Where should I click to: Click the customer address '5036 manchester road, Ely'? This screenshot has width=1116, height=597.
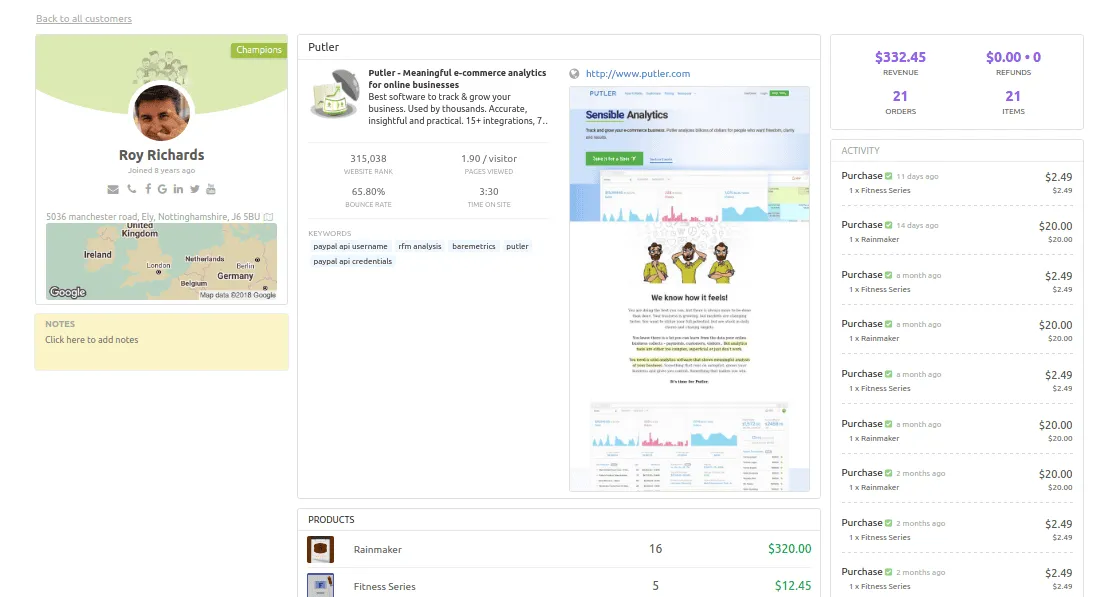tap(153, 217)
